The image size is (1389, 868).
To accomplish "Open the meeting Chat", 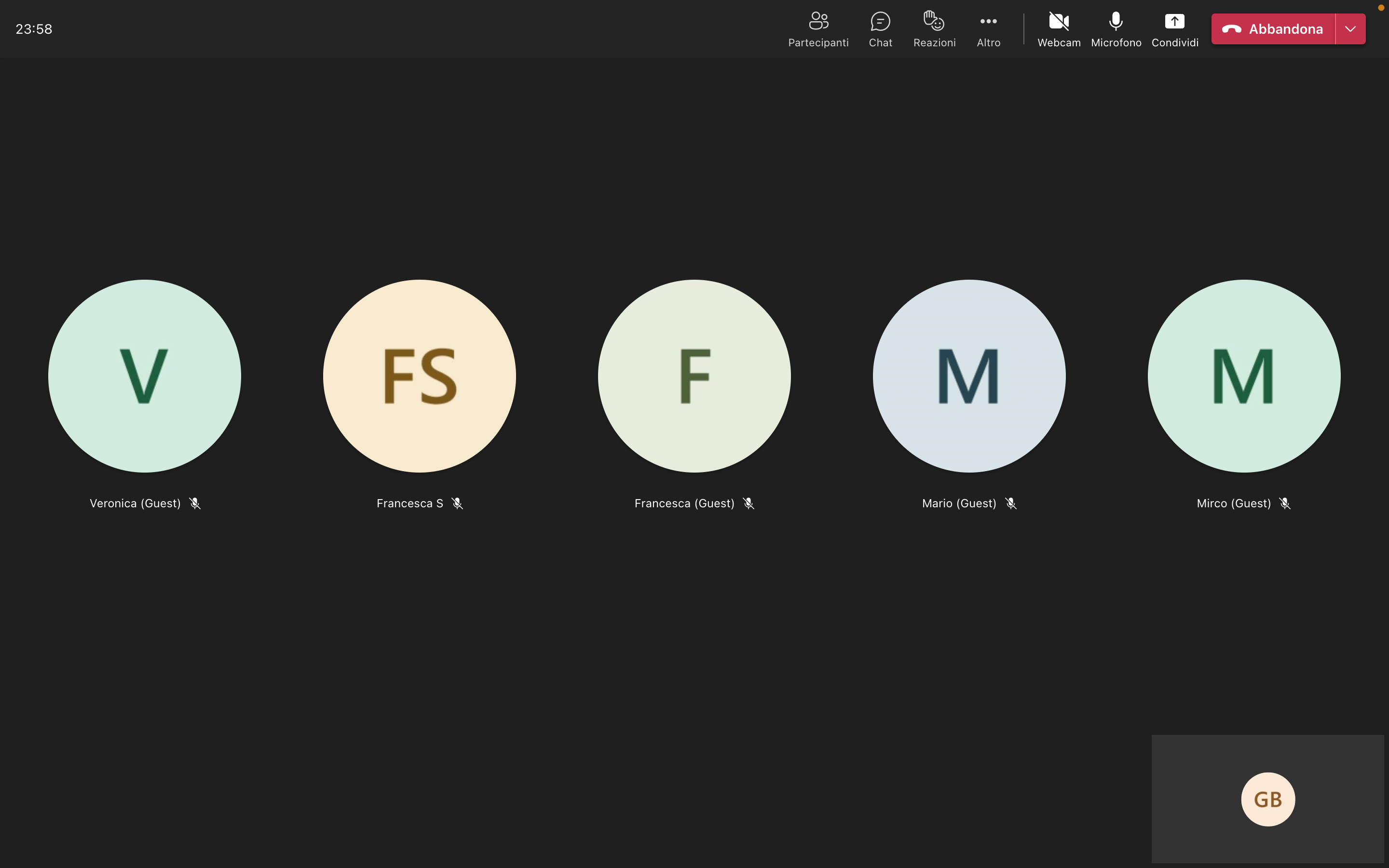I will coord(880,29).
